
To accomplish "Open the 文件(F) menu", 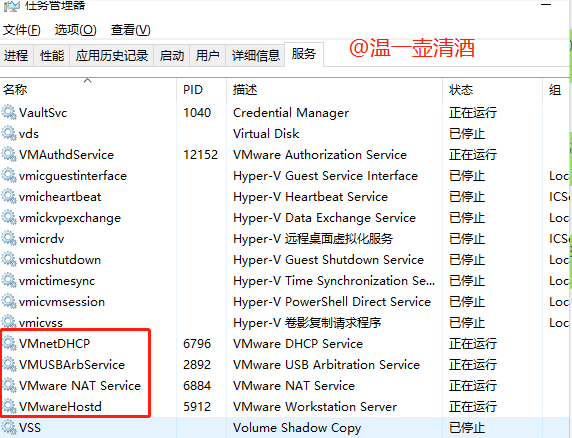I will (x=22, y=30).
